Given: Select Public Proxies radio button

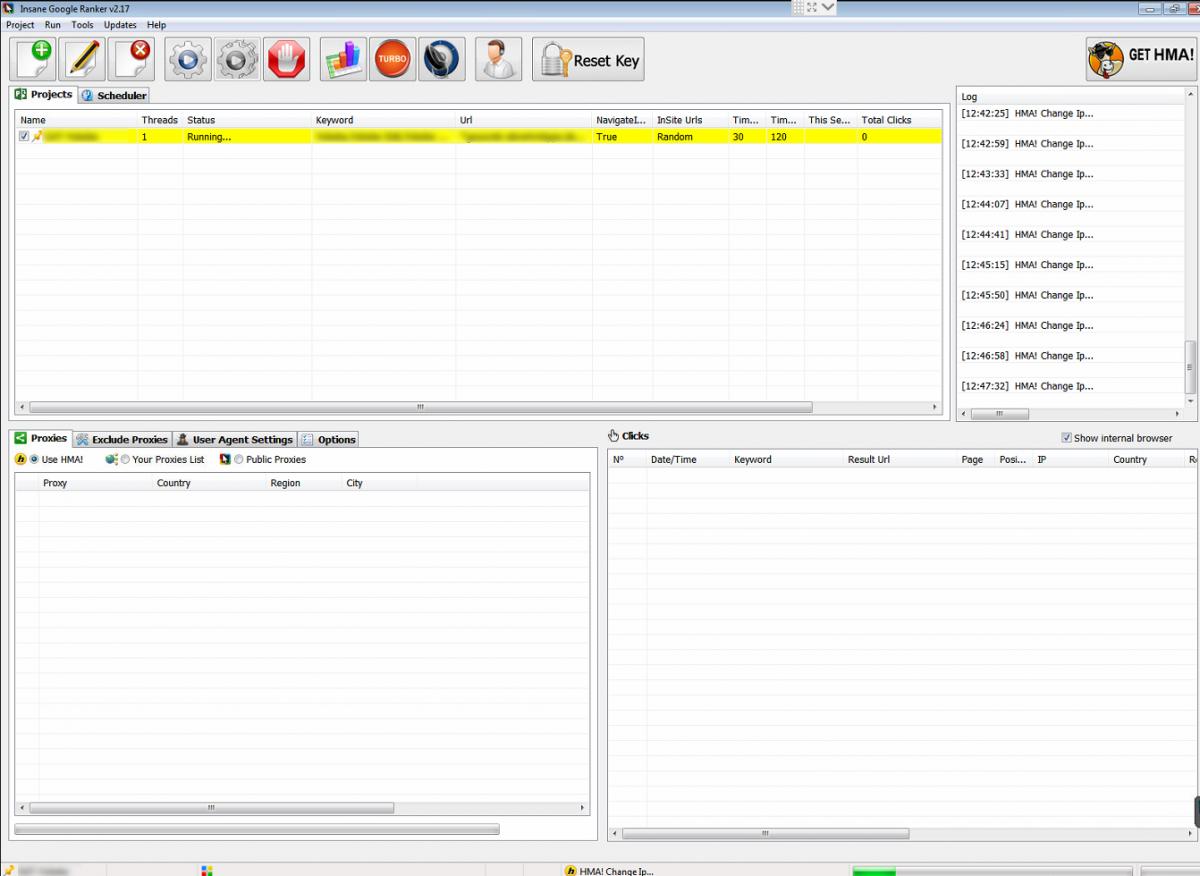Looking at the screenshot, I should point(238,460).
